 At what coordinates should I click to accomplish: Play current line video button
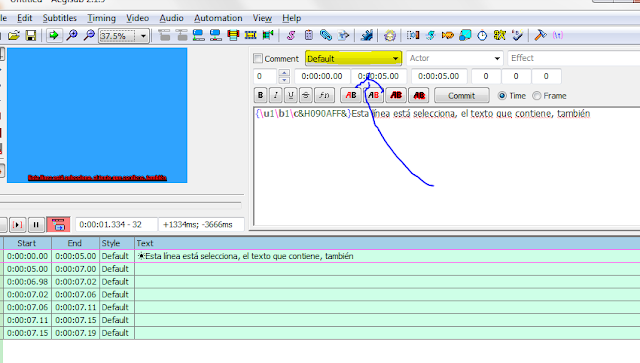coord(17,225)
